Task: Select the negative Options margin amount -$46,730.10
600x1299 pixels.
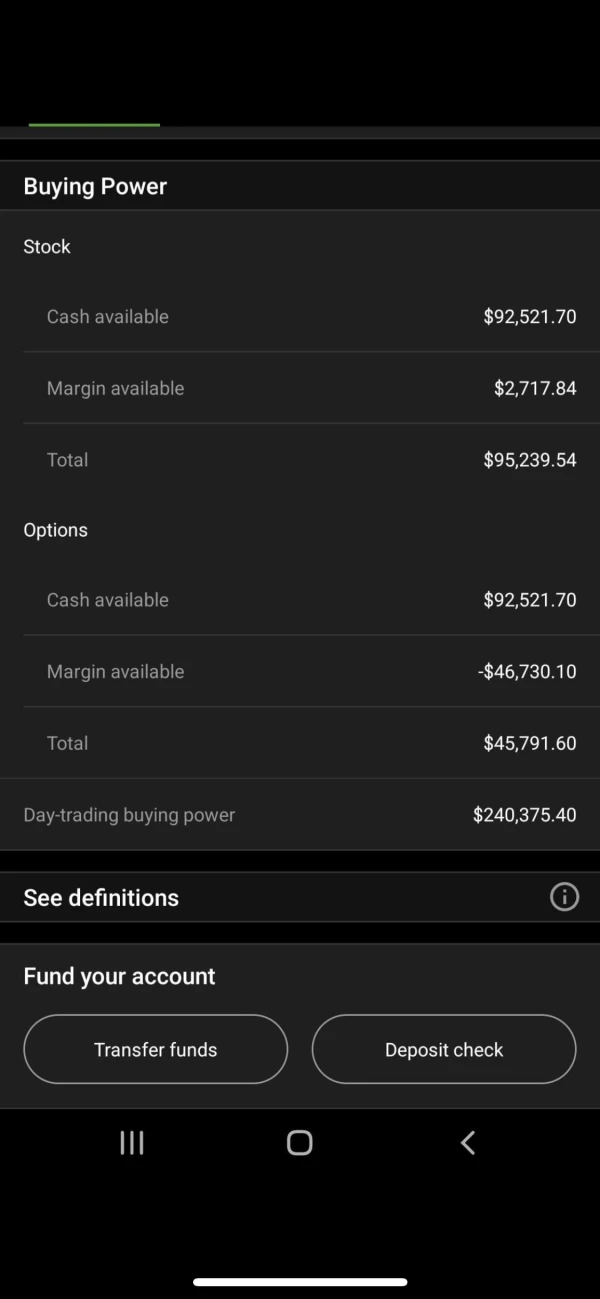Action: [527, 672]
